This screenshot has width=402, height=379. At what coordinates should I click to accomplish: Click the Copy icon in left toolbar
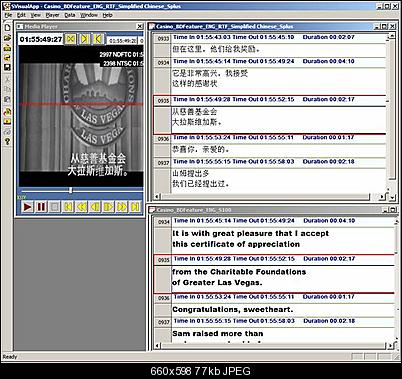coord(7,89)
